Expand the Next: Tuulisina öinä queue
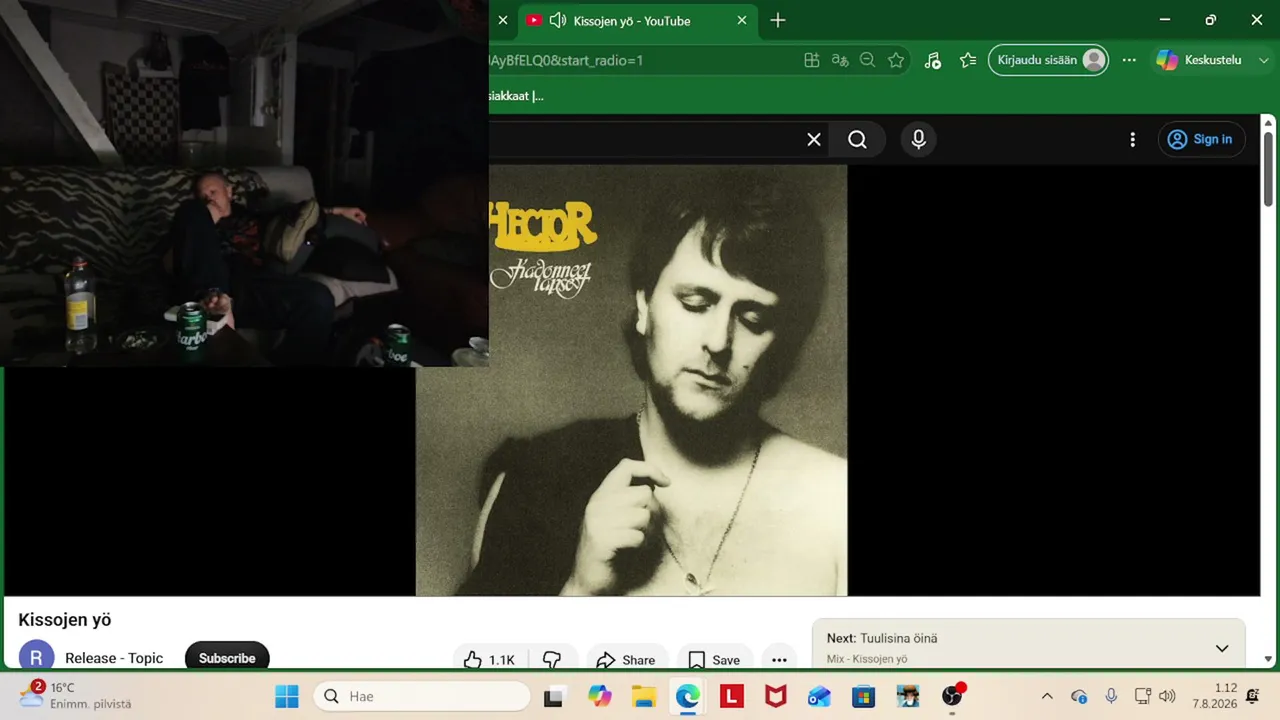The height and width of the screenshot is (720, 1280). (1221, 648)
